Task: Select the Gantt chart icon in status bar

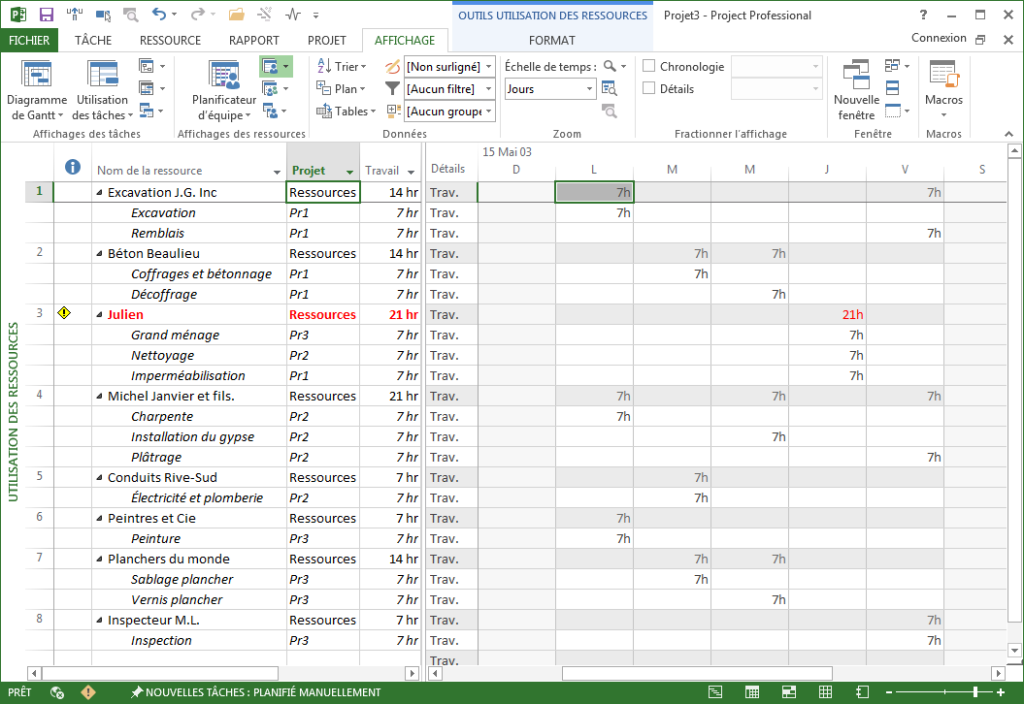Action: pyautogui.click(x=715, y=691)
